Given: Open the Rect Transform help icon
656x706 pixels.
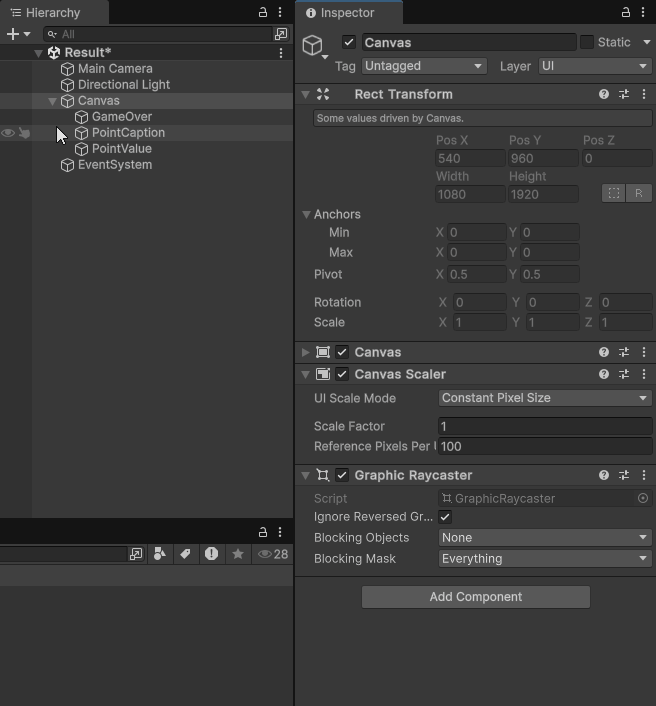Looking at the screenshot, I should point(604,94).
